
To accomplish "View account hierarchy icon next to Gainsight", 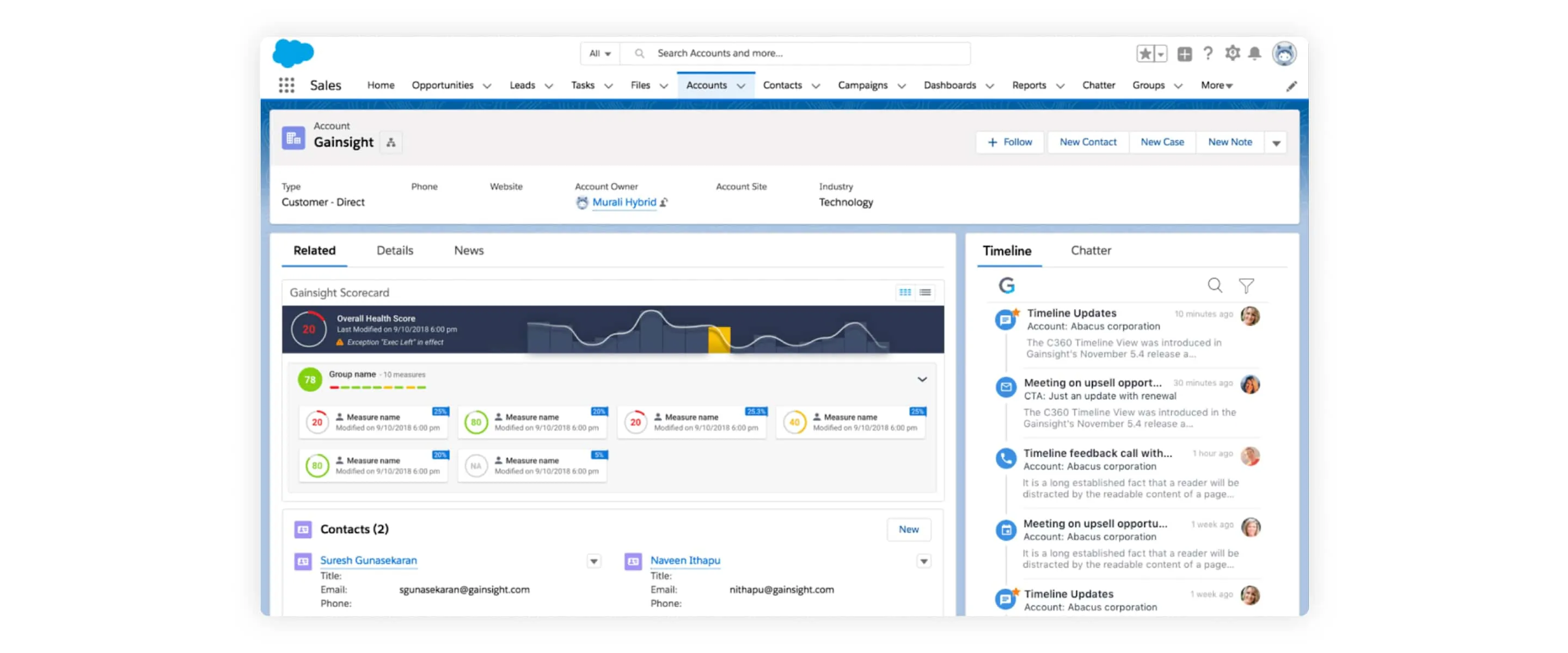I will [391, 142].
